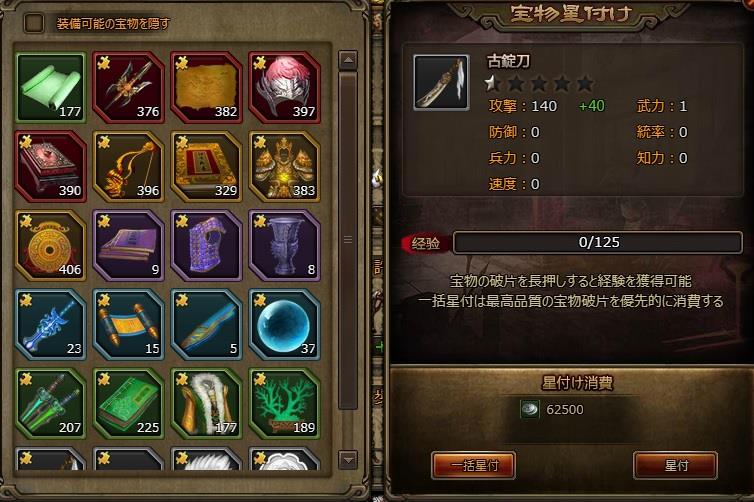
Task: Select the green book fragment numbered 225
Action: [128, 403]
